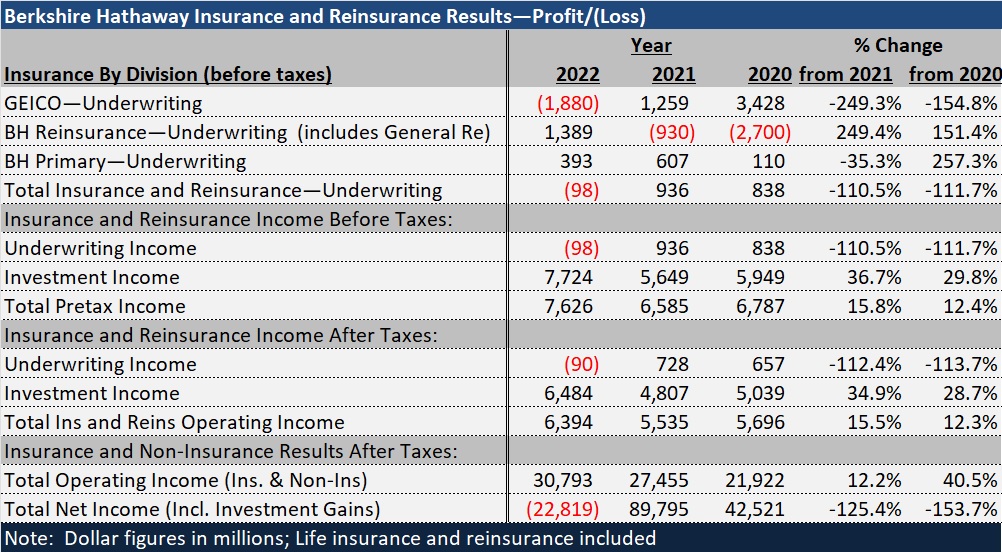Select the 2022 column header
This screenshot has width=1002, height=552.
pyautogui.click(x=578, y=75)
